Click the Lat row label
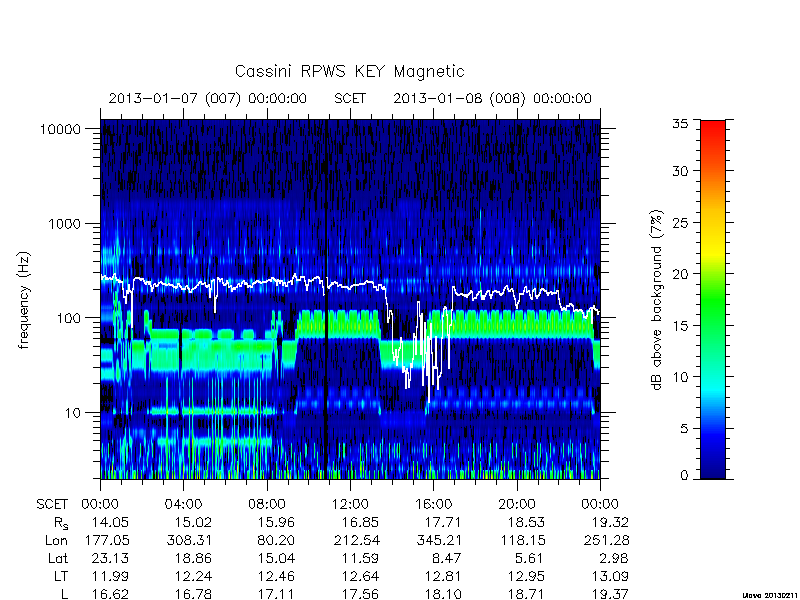 [x=58, y=558]
